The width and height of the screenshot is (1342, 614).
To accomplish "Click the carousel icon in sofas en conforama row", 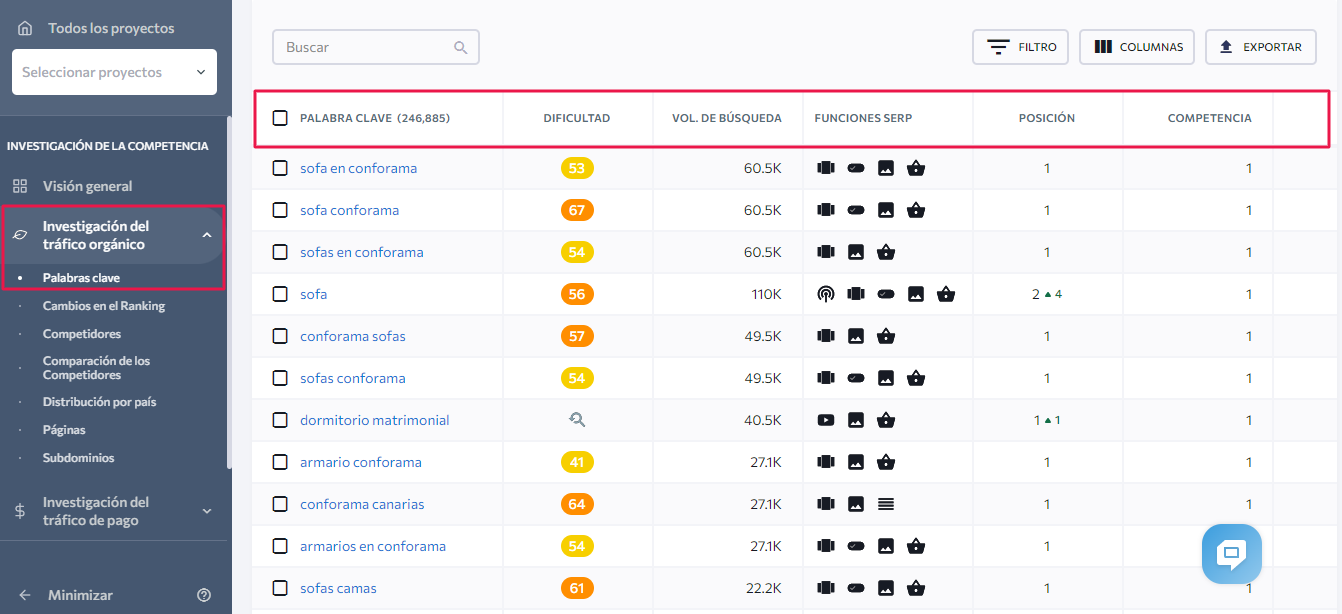I will [825, 252].
